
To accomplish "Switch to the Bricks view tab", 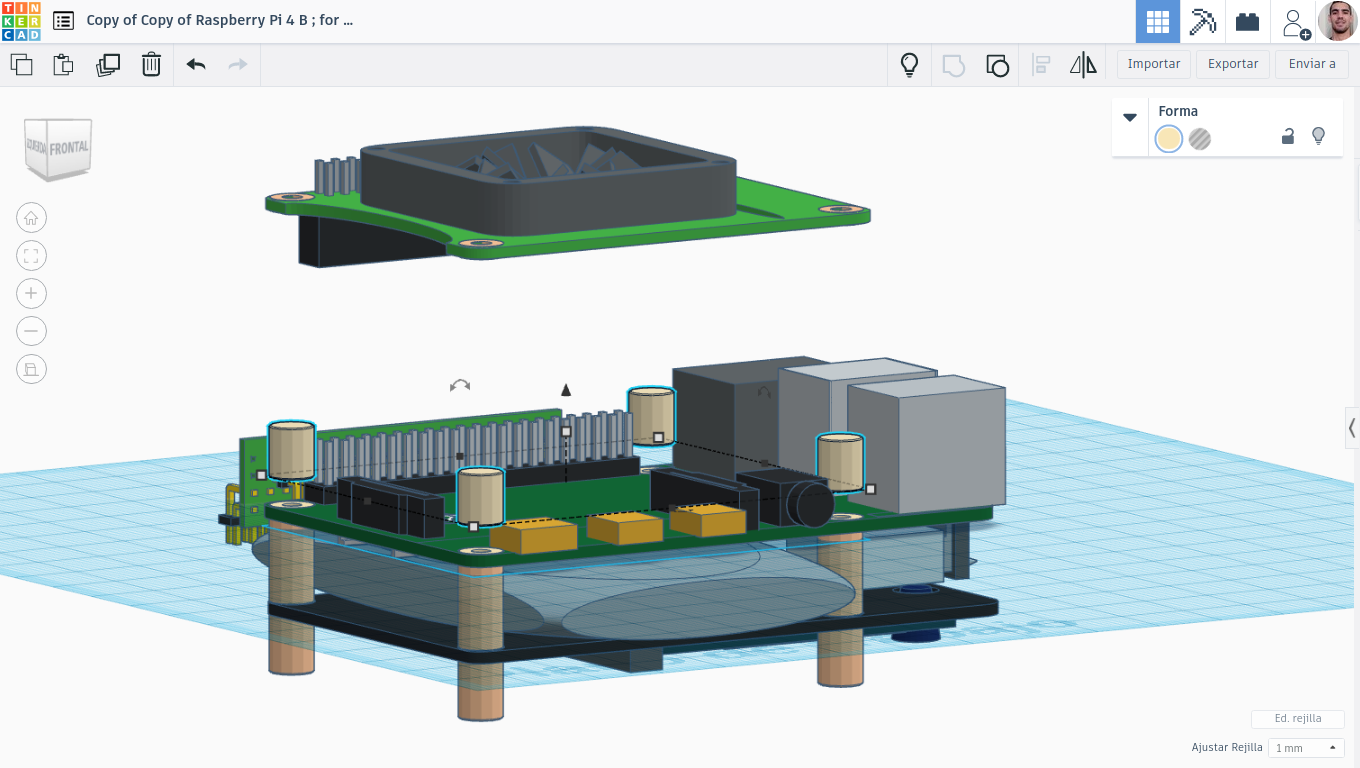I will (x=1247, y=21).
